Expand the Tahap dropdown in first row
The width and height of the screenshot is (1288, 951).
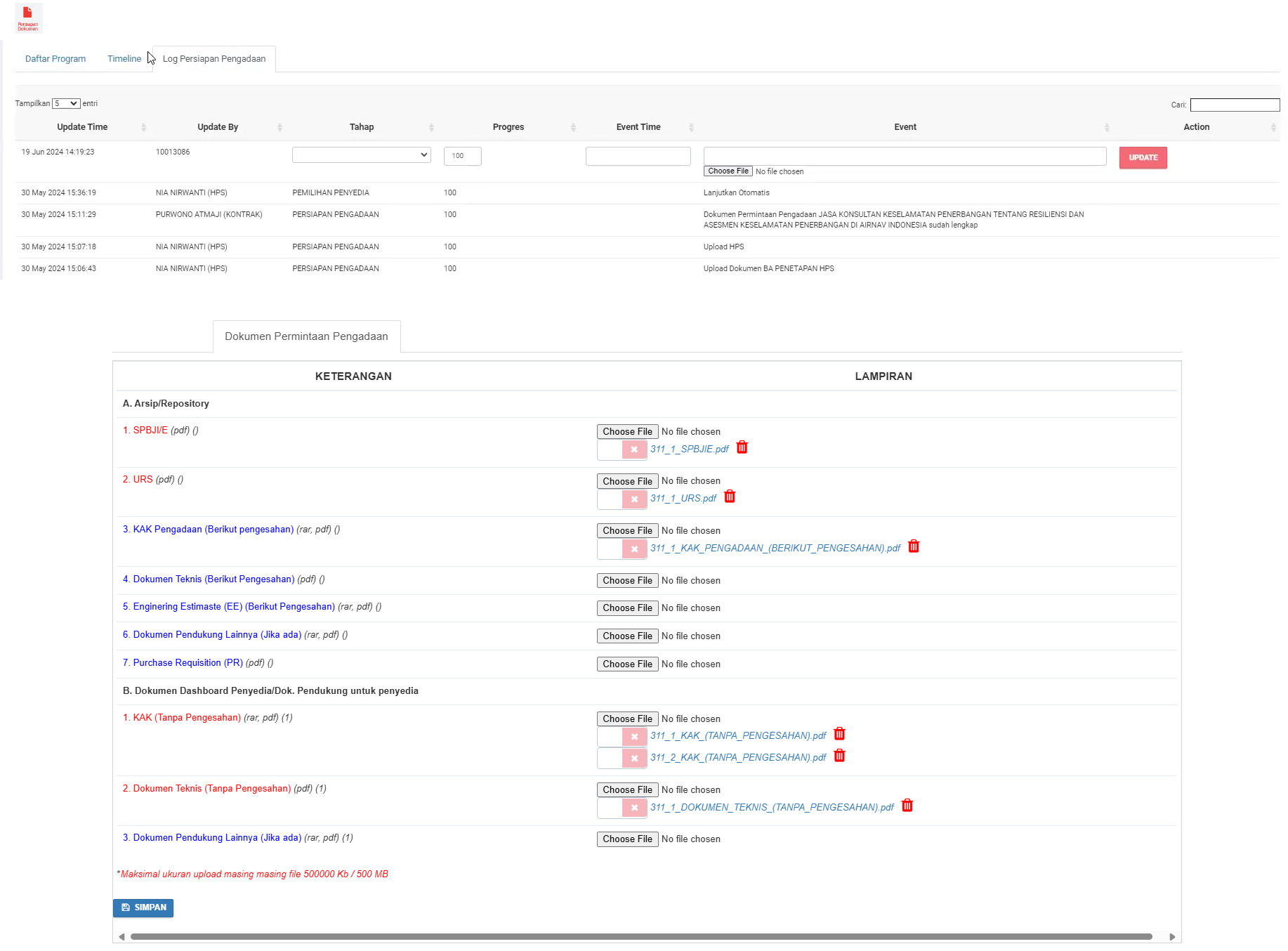point(361,155)
